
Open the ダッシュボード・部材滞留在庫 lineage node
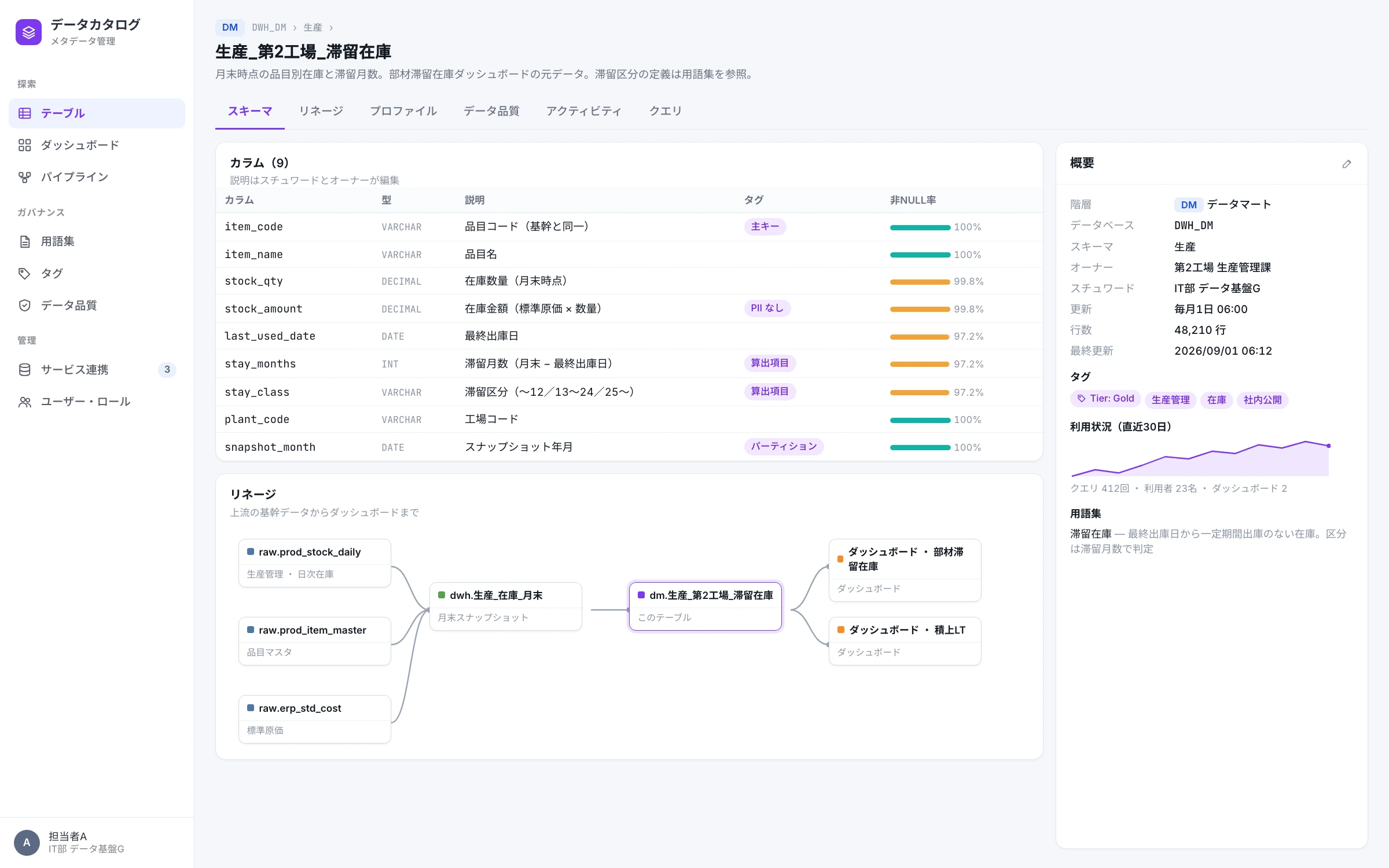[905, 570]
